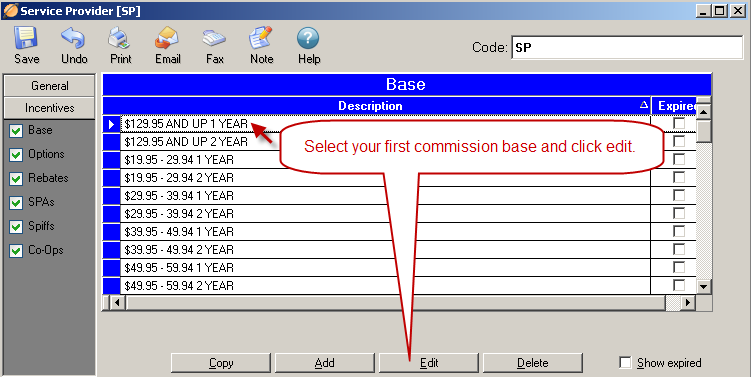751x377 pixels.
Task: Close the Service Provider window
Action: point(738,11)
